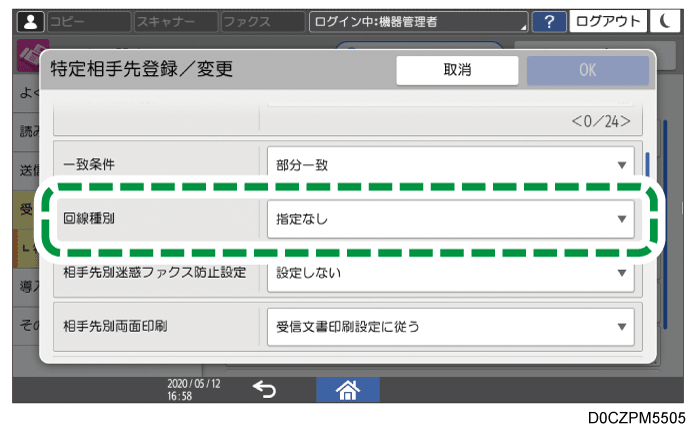Image resolution: width=695 pixels, height=431 pixels.
Task: Switch to ファクス function
Action: [263, 21]
